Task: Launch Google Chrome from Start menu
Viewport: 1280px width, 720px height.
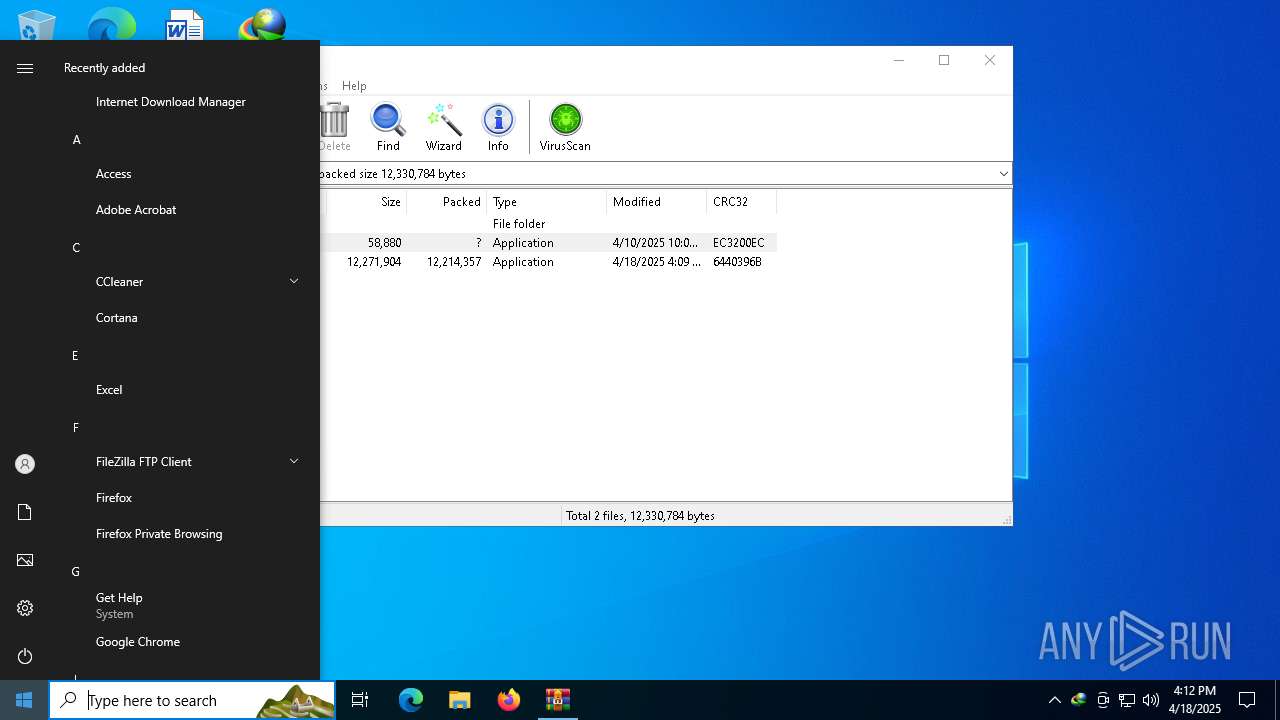Action: click(x=138, y=642)
